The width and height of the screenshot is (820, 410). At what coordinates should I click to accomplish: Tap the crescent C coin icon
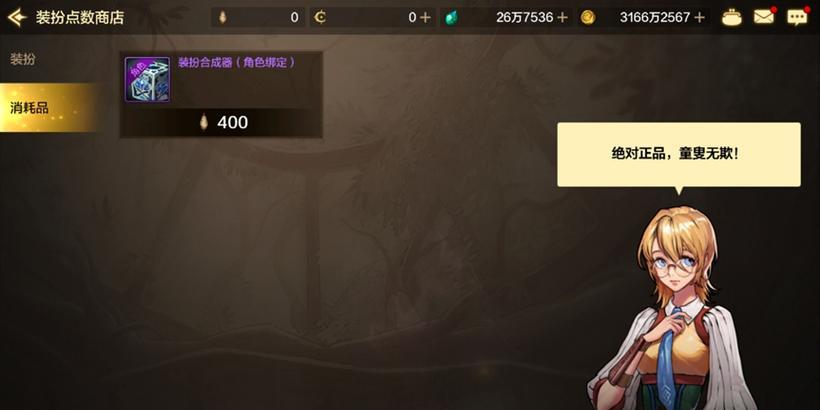pyautogui.click(x=320, y=18)
